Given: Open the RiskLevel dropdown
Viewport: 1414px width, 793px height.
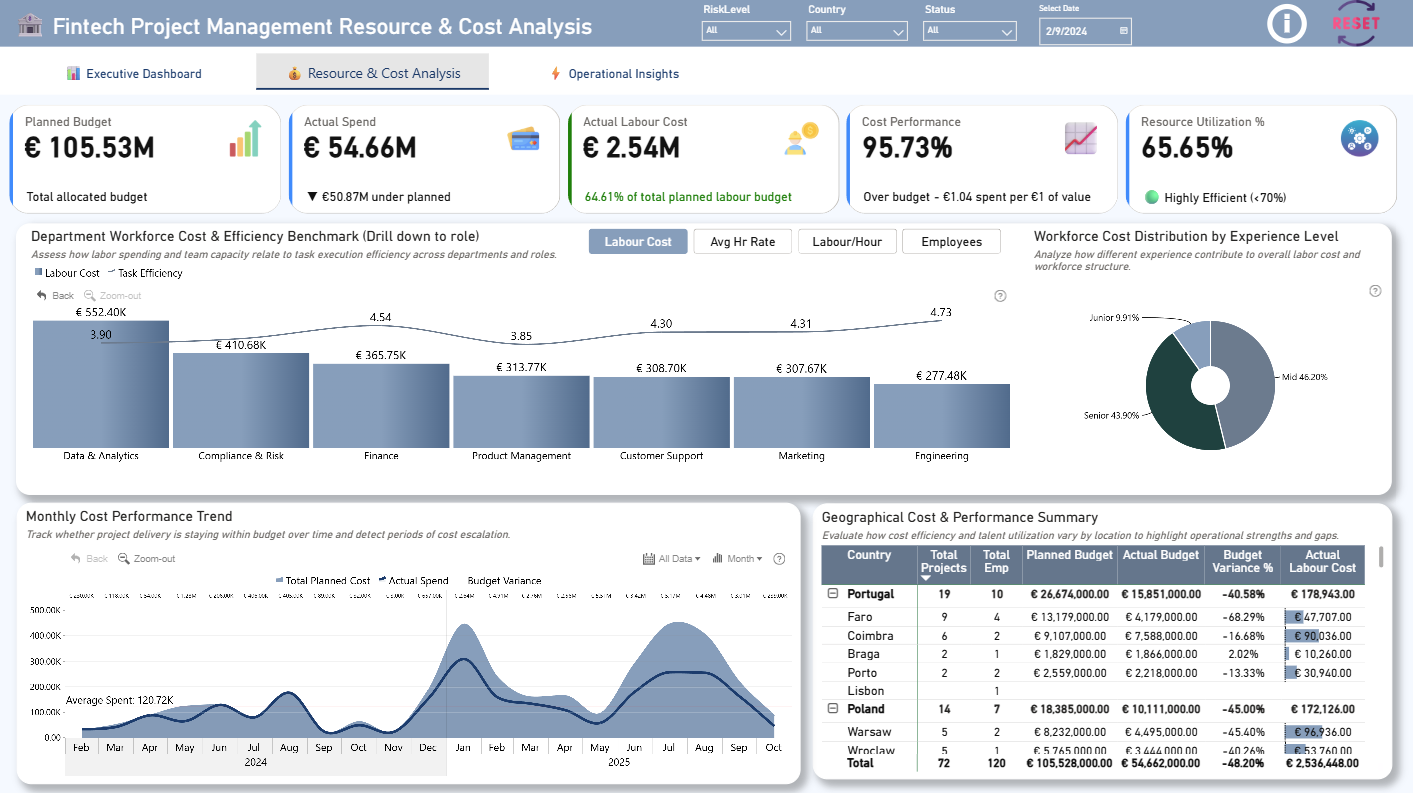Looking at the screenshot, I should click(747, 31).
